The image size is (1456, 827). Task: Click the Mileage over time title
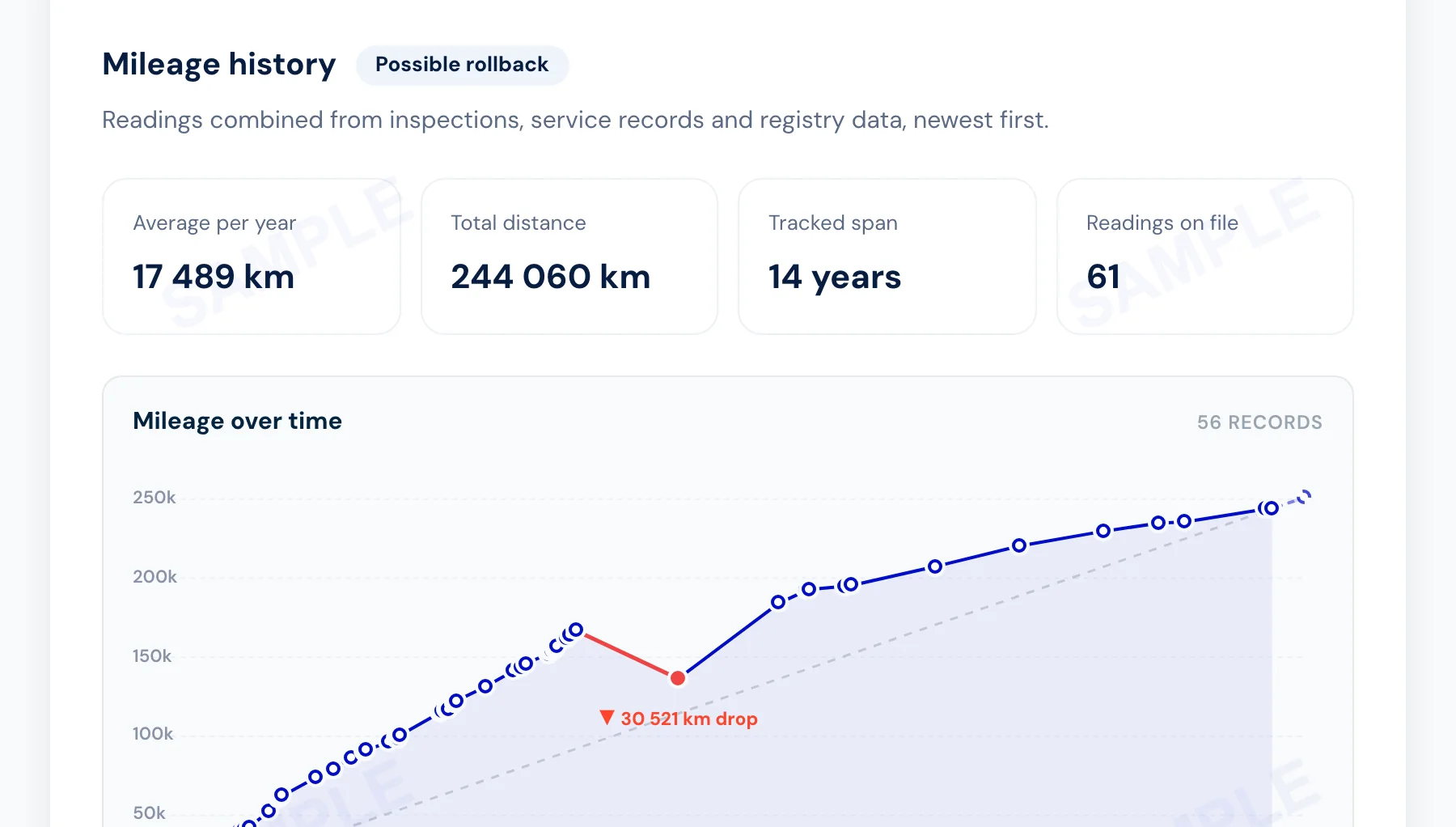(x=237, y=421)
